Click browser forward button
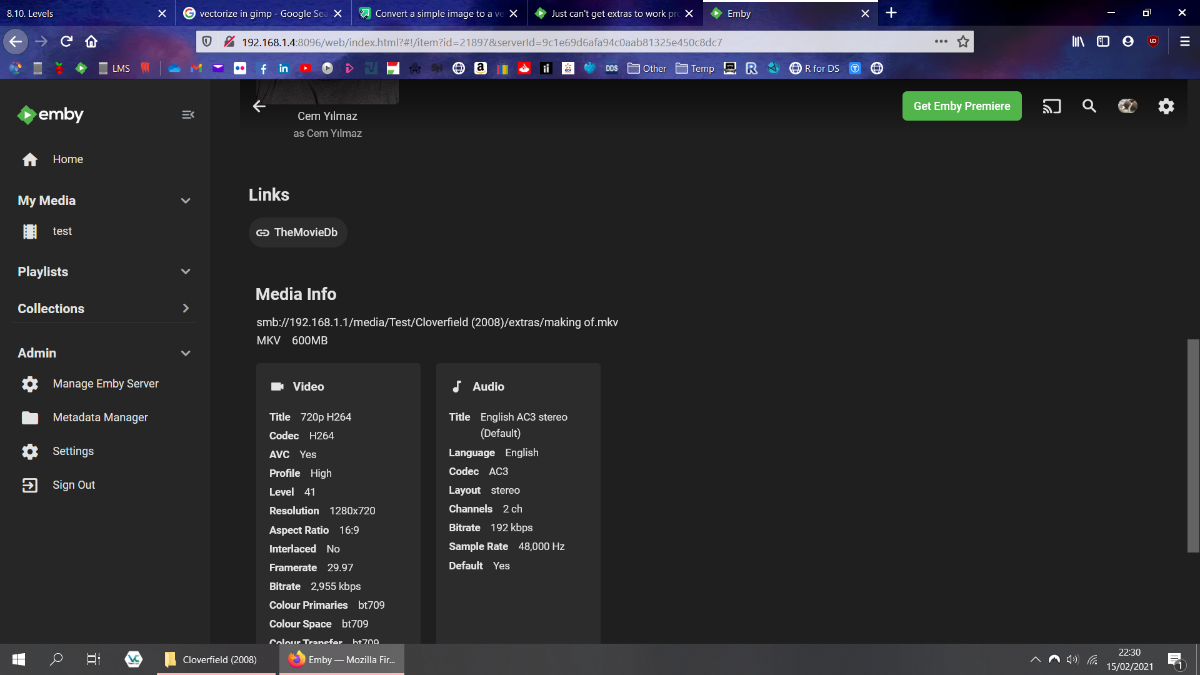The height and width of the screenshot is (675, 1200). click(x=41, y=42)
